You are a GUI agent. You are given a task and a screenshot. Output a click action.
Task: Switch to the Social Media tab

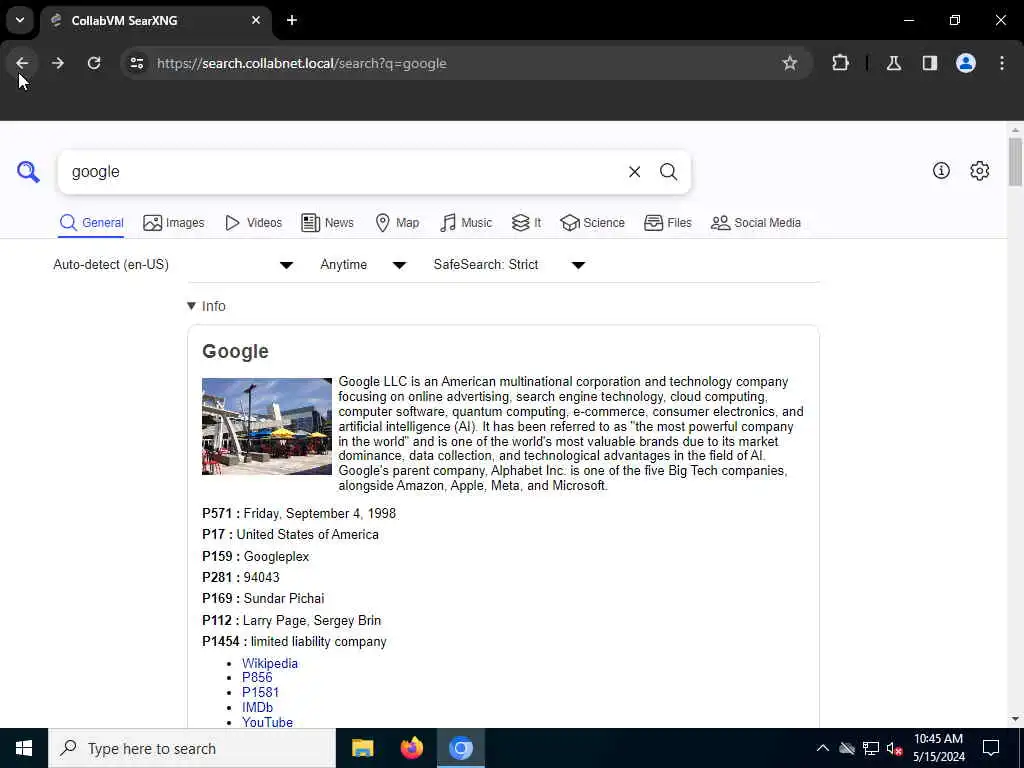(x=756, y=223)
